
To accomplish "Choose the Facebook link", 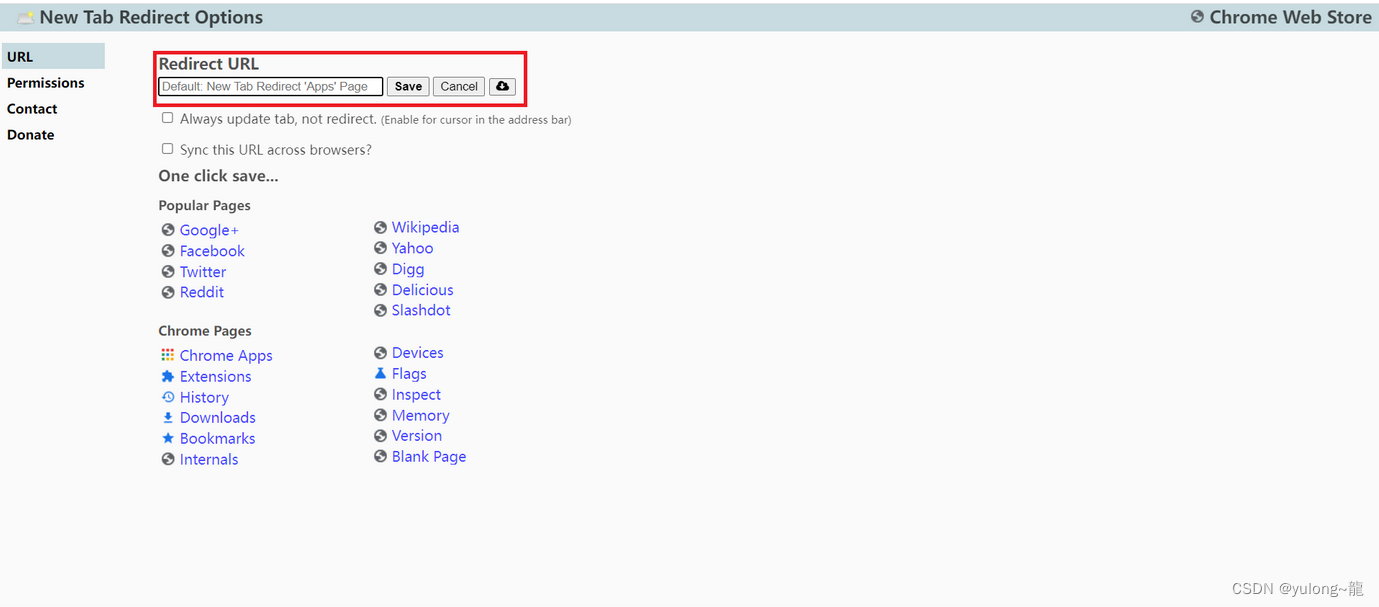I will (212, 251).
